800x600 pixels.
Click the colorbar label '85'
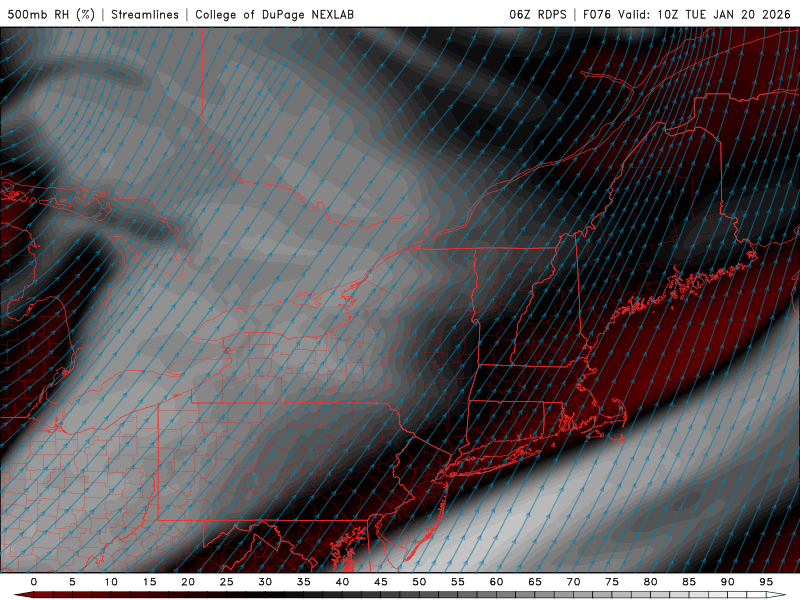(x=689, y=582)
